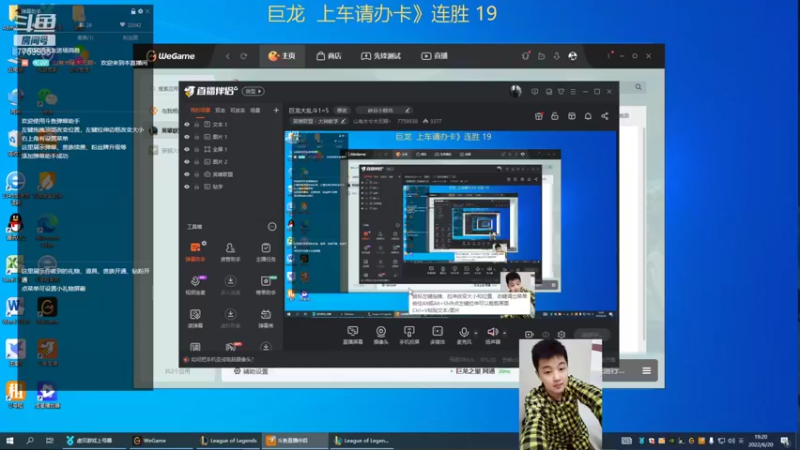The width and height of the screenshot is (800, 450).
Task: Click the start streaming button at bottom right
Action: point(592,335)
